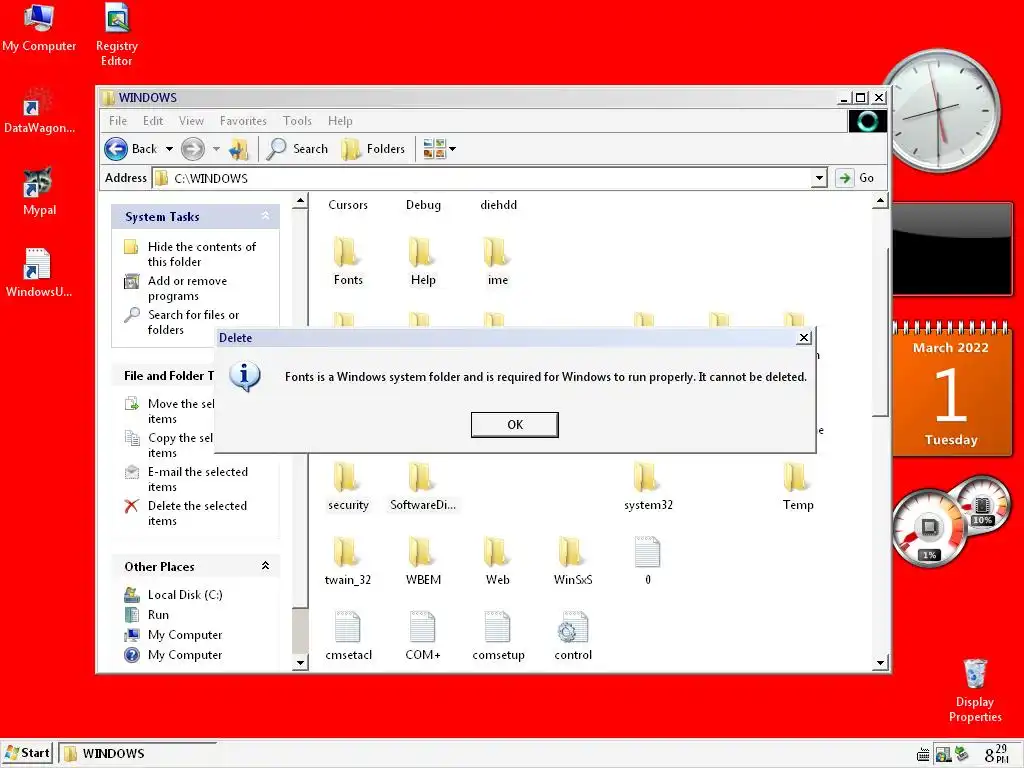
Task: Select the file named 0
Action: 647,562
